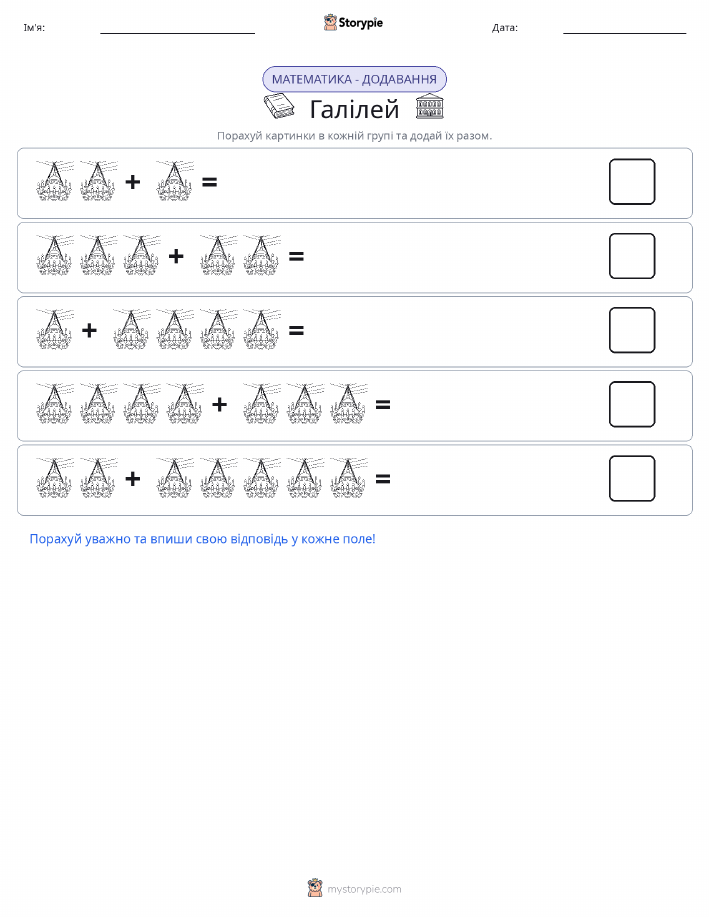
Task: Click the Storypie bear logo at top
Action: 330,22
